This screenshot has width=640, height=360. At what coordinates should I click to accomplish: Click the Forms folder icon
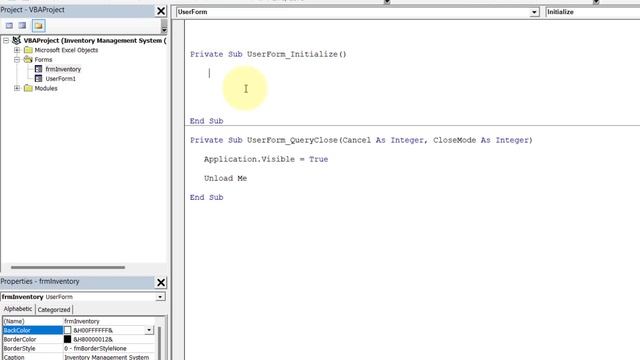(x=28, y=60)
